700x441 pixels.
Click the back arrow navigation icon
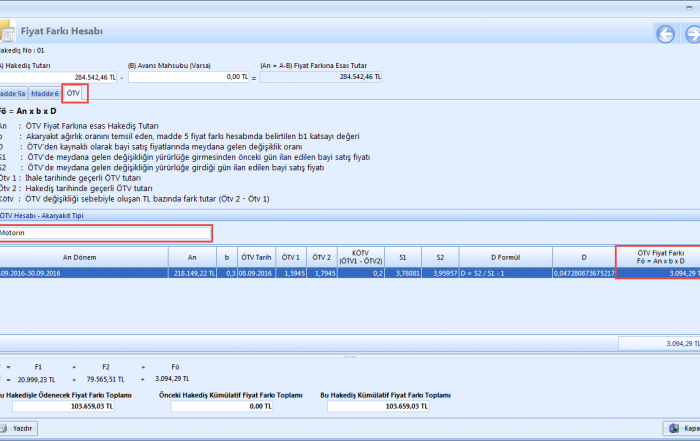[x=665, y=34]
